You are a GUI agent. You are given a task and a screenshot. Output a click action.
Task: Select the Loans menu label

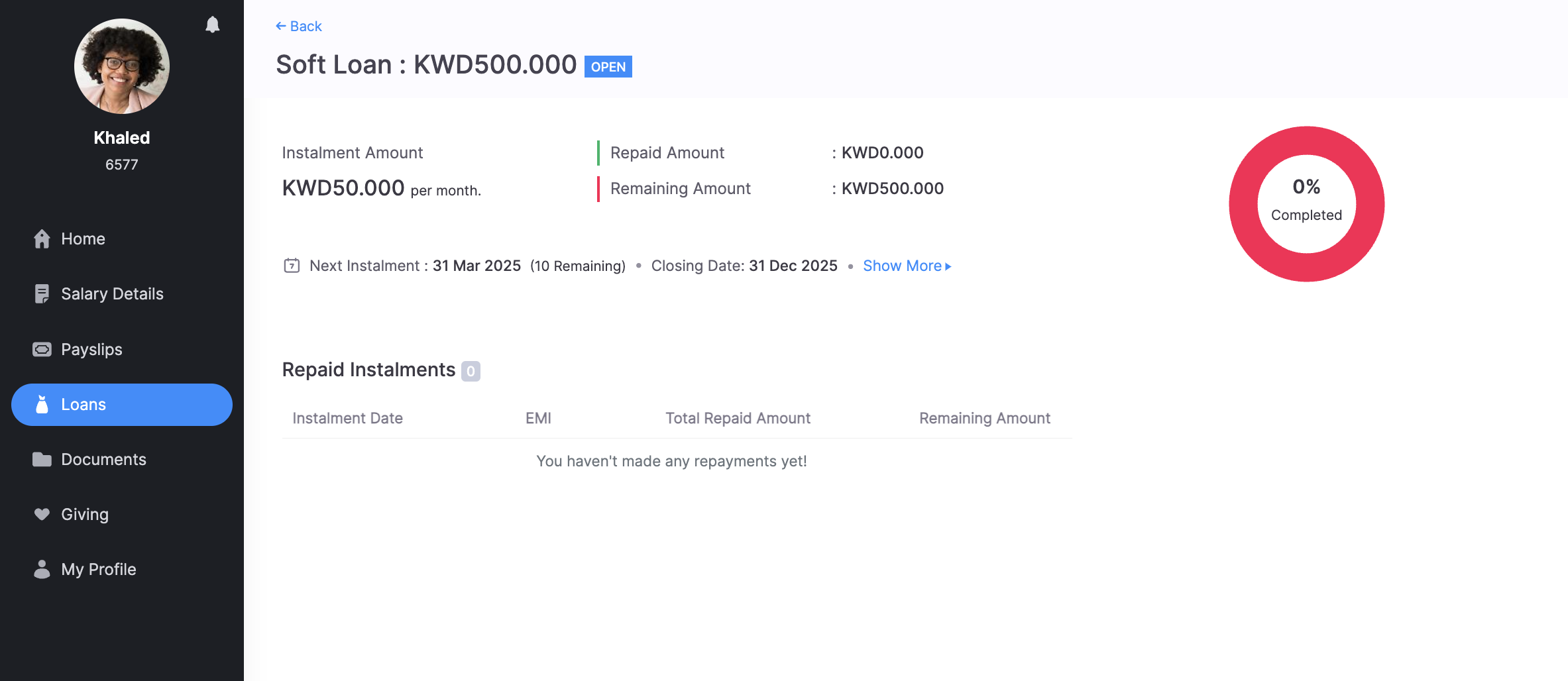point(84,404)
